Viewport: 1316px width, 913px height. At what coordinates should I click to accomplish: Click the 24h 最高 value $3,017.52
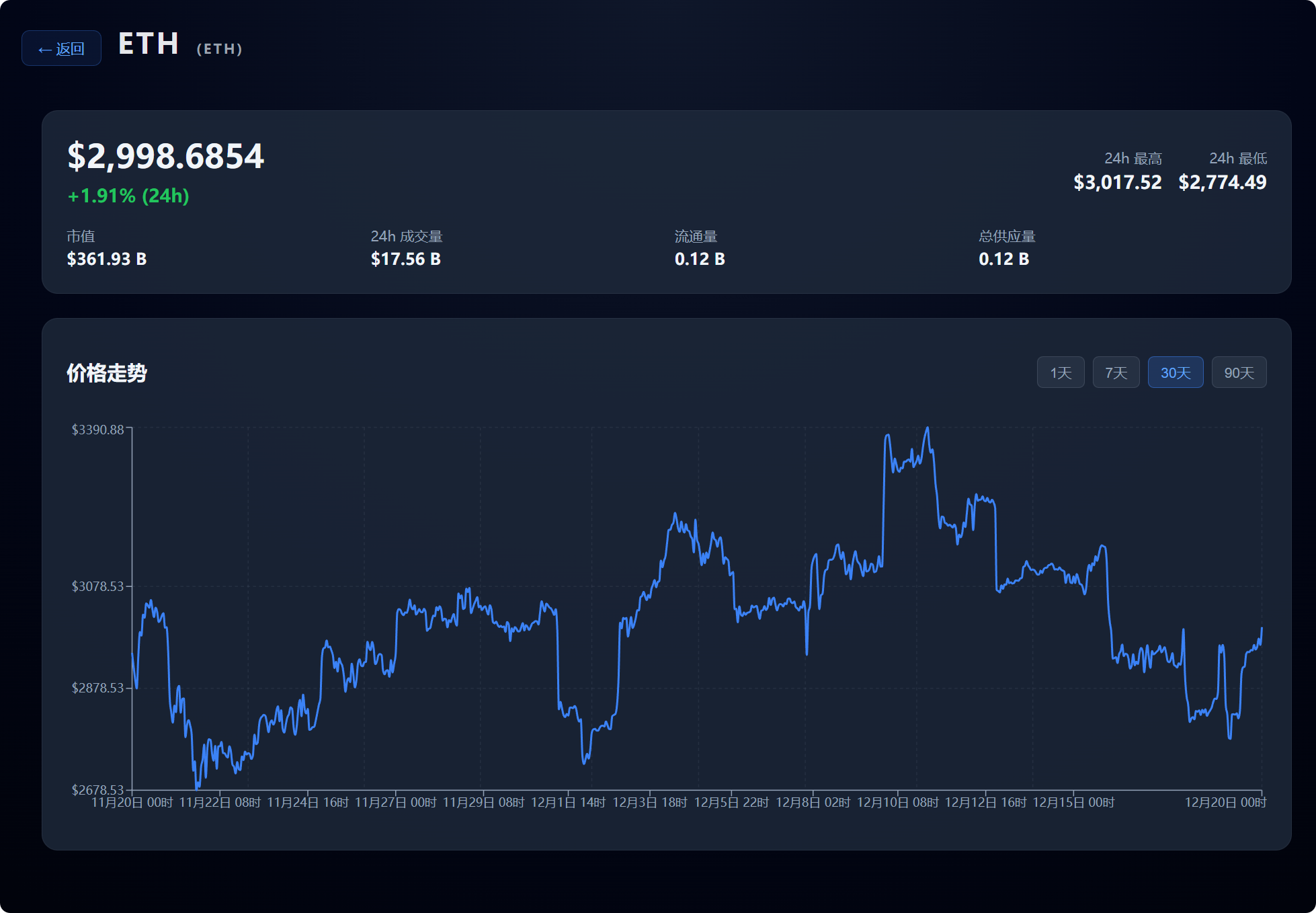[x=1117, y=182]
